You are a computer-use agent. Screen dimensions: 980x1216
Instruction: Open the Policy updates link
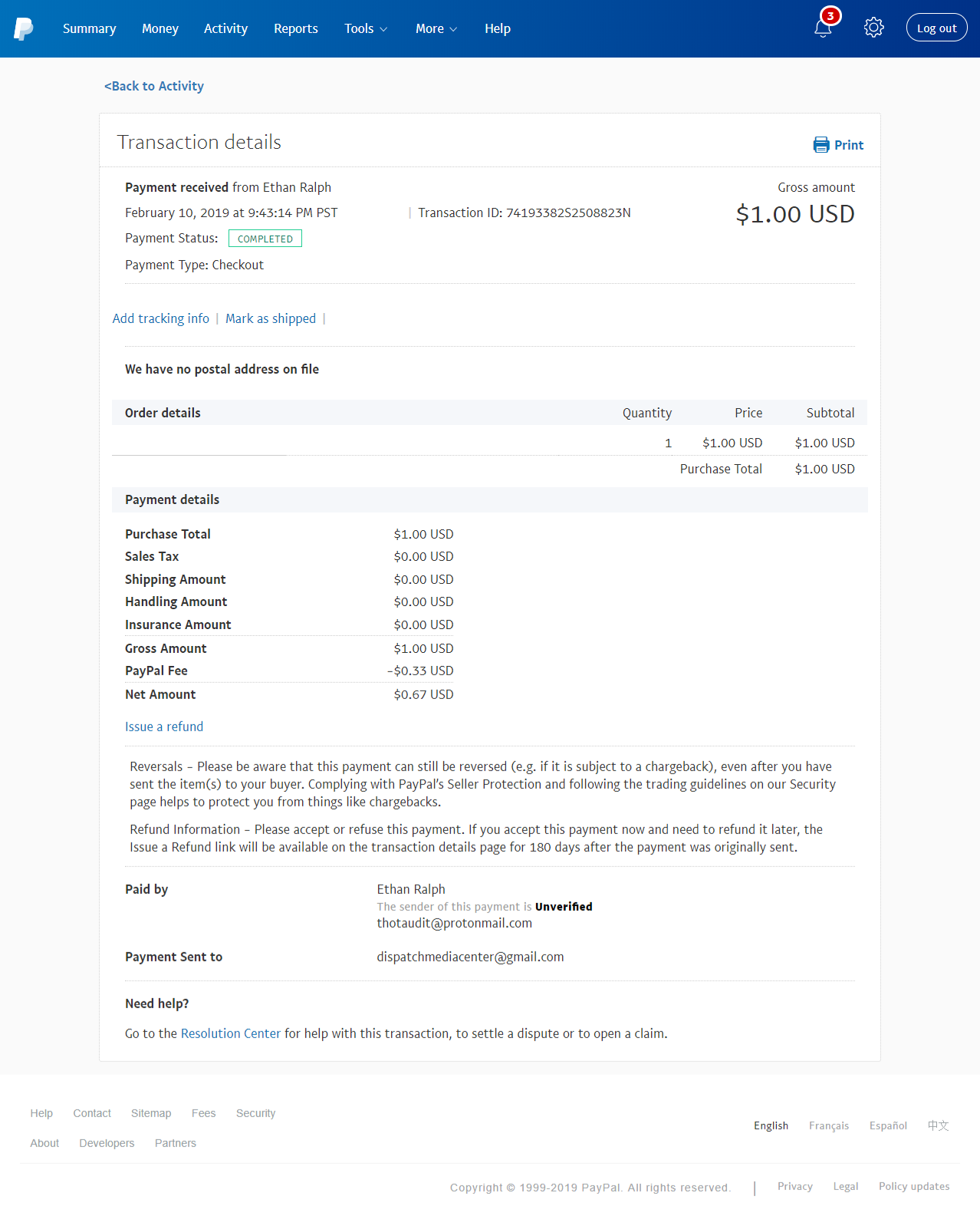point(914,1186)
